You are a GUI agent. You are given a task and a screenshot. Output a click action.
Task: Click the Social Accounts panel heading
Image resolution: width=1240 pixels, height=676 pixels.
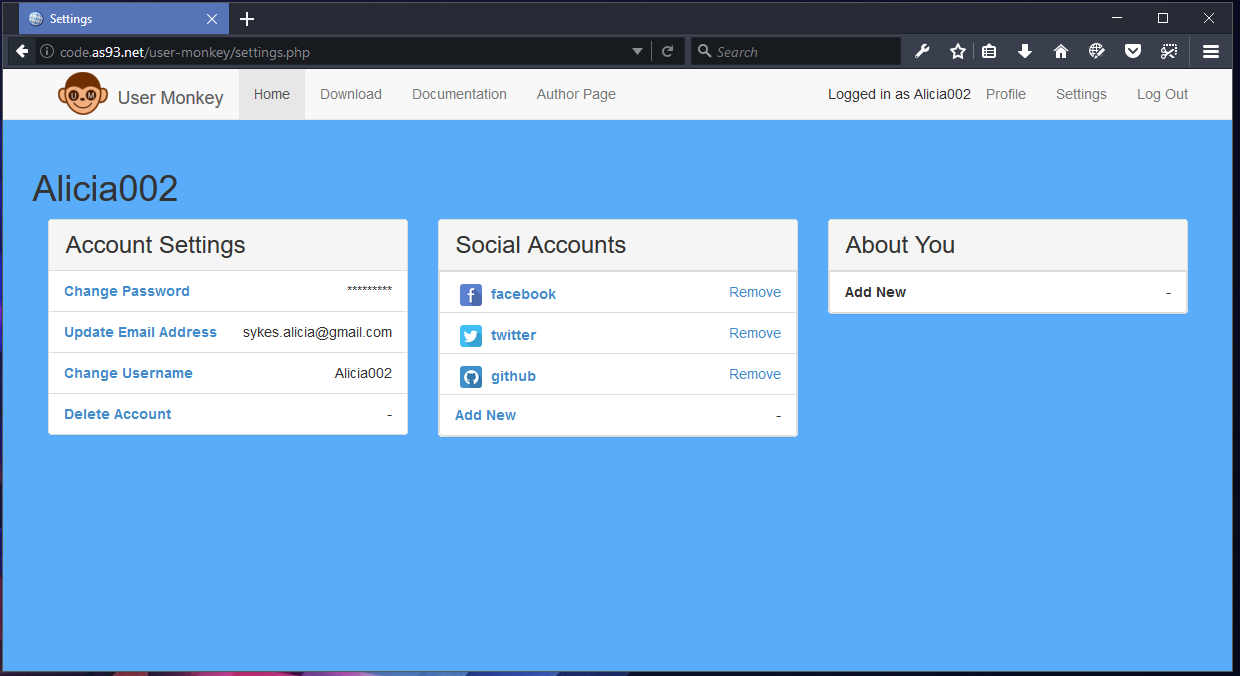click(x=541, y=245)
